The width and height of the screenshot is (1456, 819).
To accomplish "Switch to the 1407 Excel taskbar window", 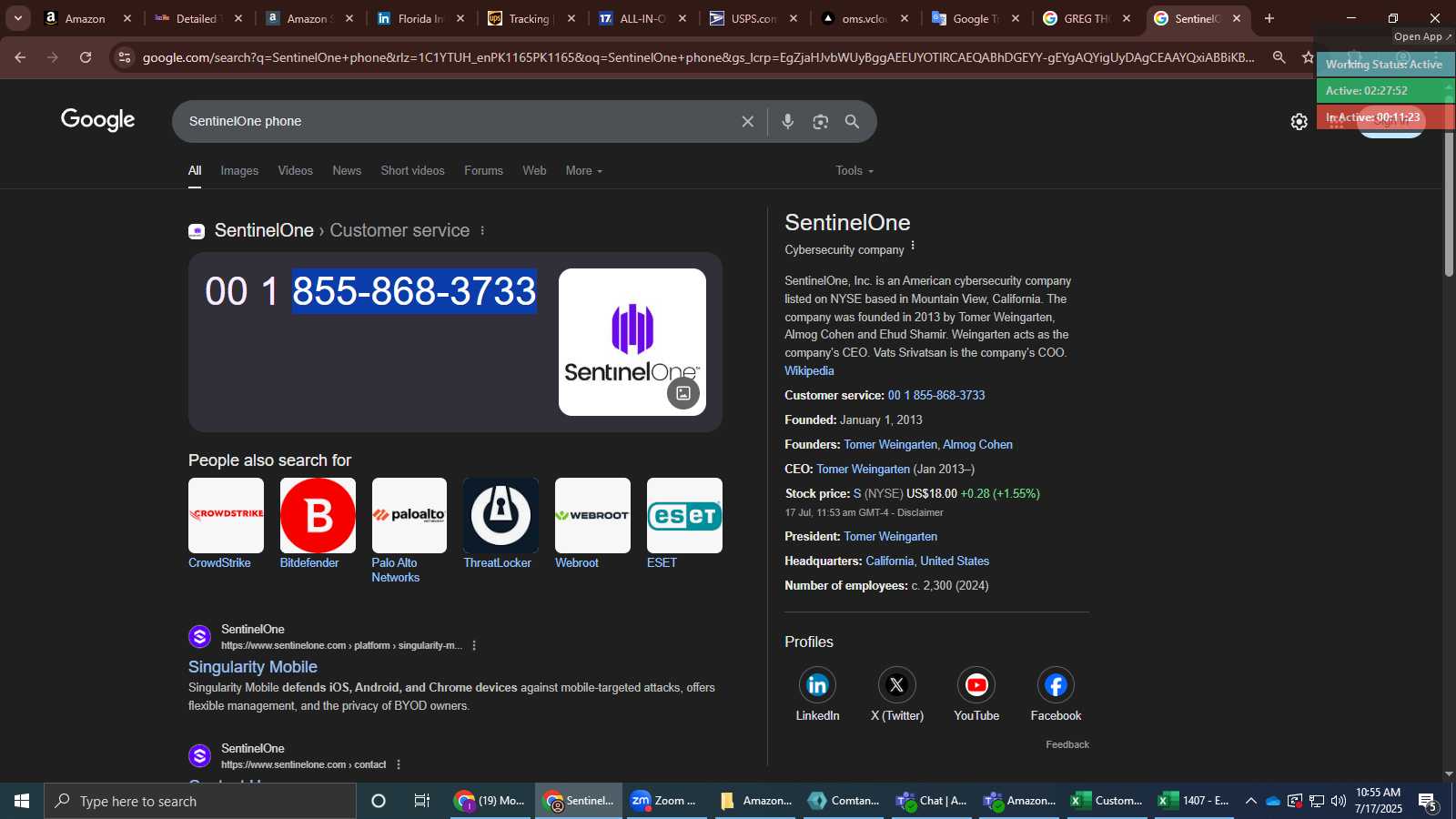I will [1194, 801].
